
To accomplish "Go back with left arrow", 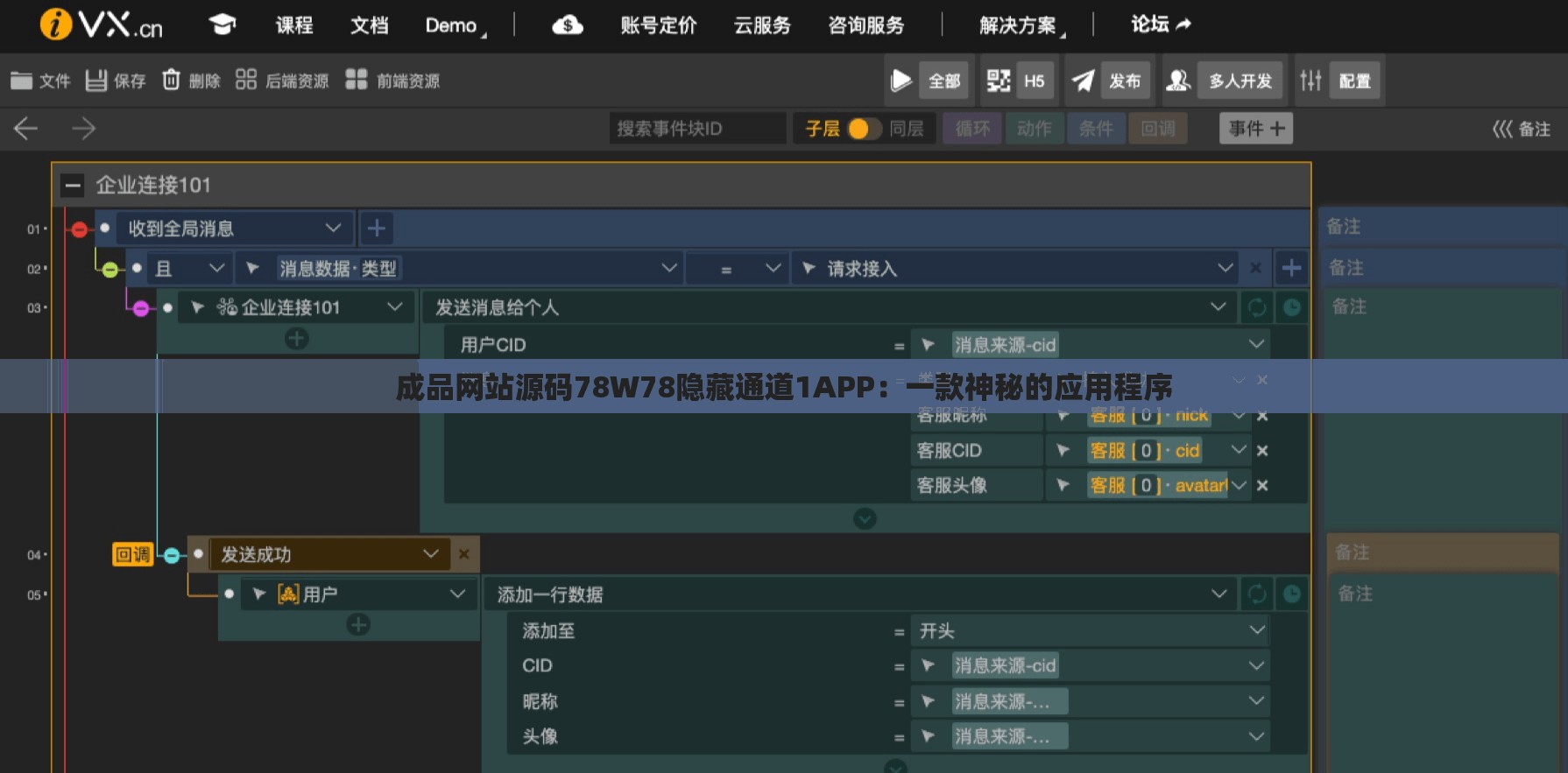I will click(25, 129).
